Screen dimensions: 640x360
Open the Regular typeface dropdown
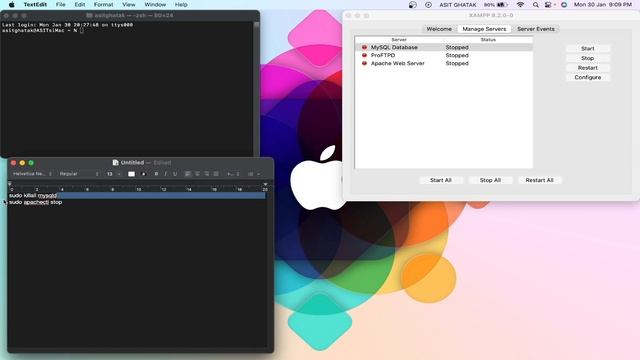[79, 174]
